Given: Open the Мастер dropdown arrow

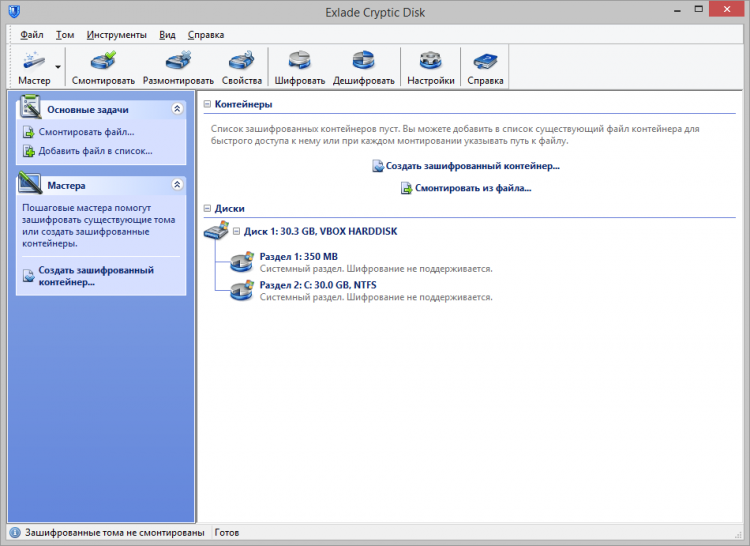Looking at the screenshot, I should (58, 67).
